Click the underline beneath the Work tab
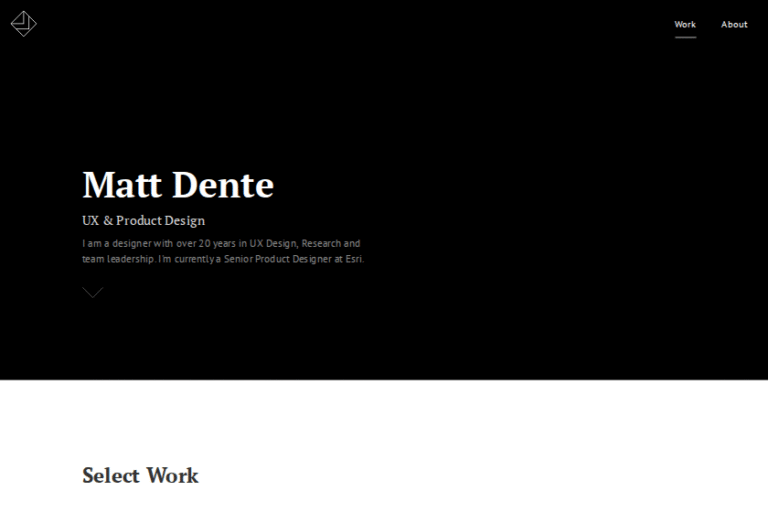Image resolution: width=768 pixels, height=512 pixels. point(685,37)
